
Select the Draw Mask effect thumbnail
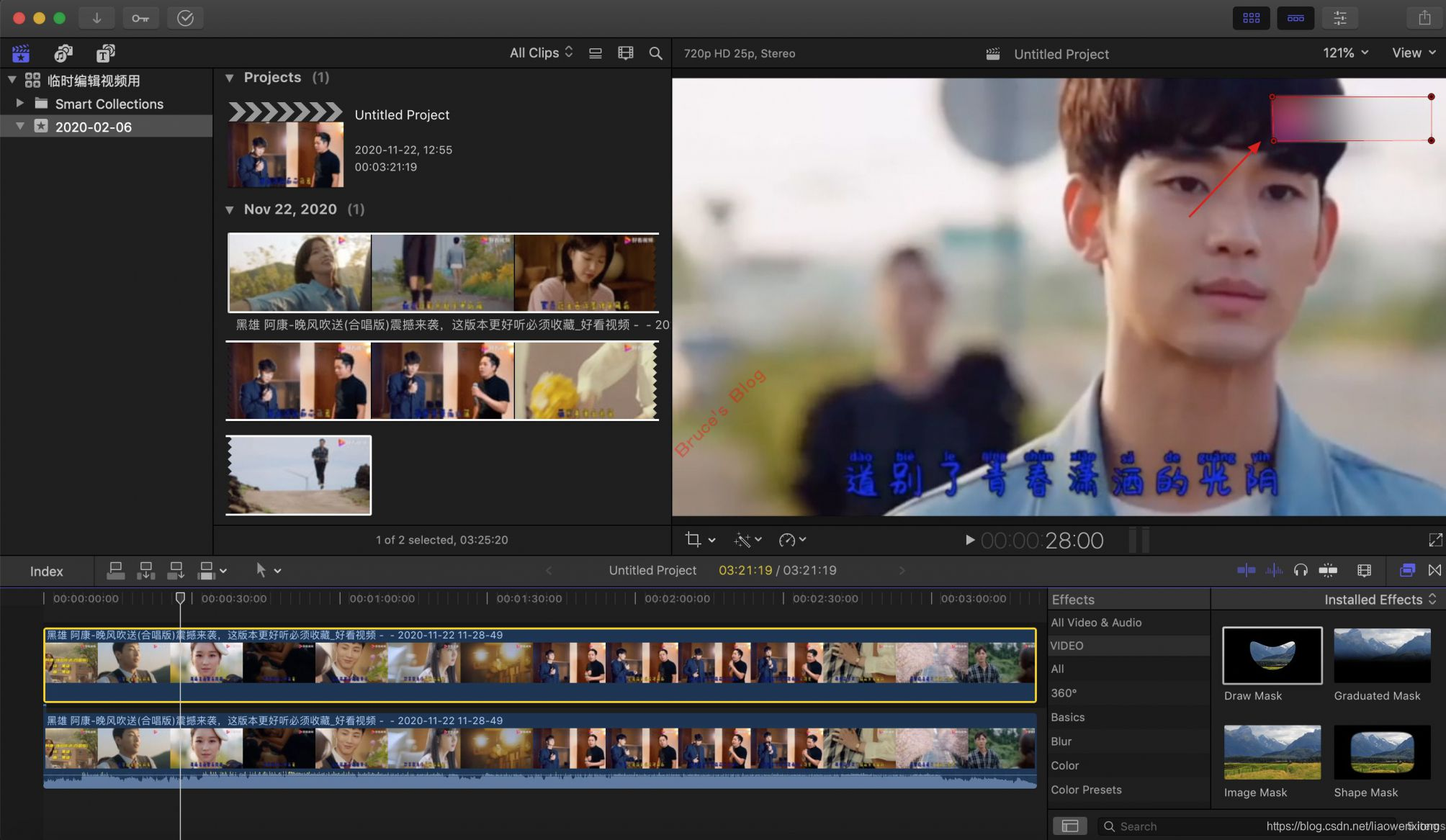pos(1272,656)
